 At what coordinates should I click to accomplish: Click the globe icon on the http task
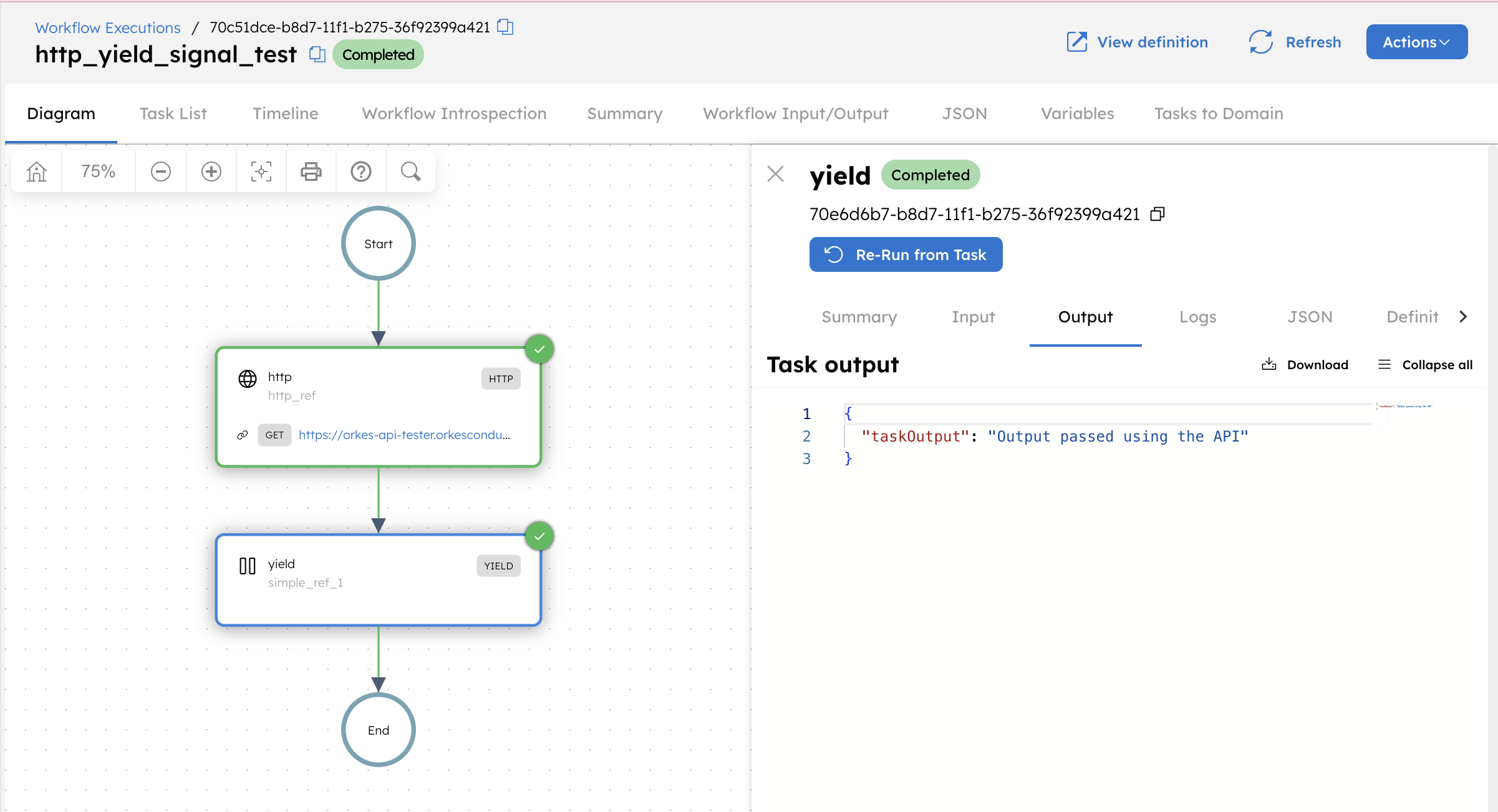(x=248, y=379)
